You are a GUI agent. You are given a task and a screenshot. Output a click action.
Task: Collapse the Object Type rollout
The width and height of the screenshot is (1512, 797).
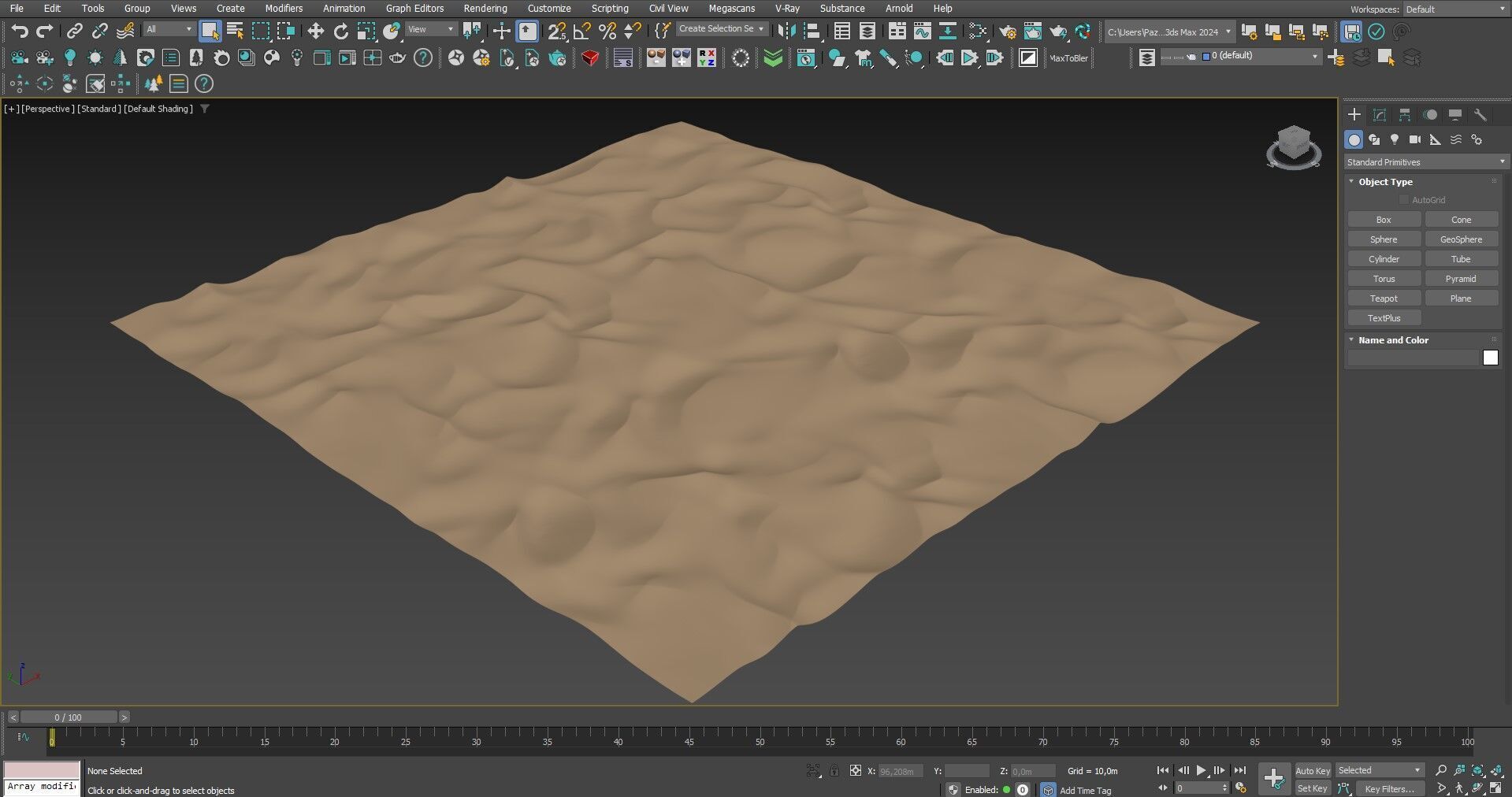tap(1385, 182)
